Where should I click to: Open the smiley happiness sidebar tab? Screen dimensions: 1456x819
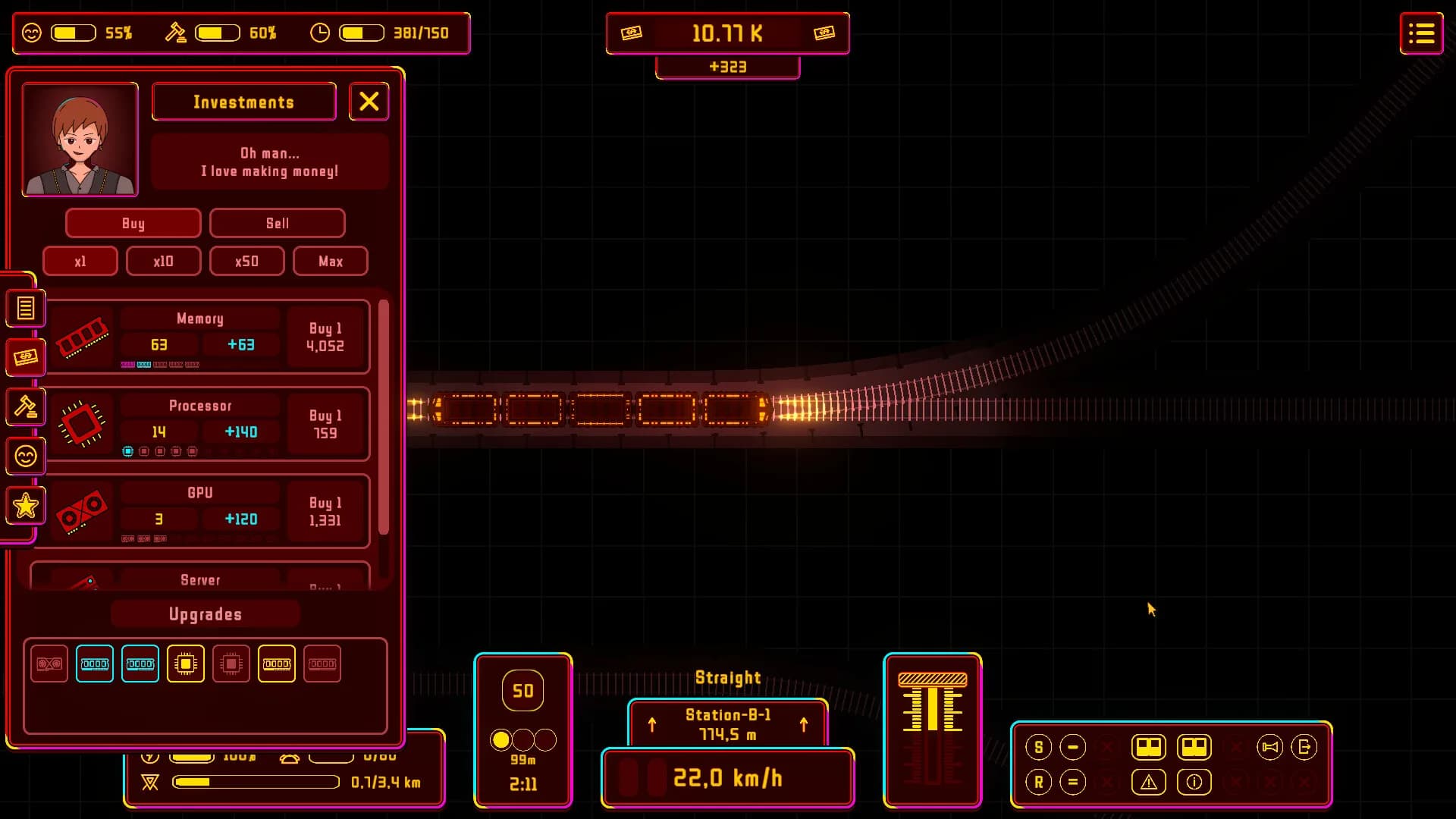[26, 456]
